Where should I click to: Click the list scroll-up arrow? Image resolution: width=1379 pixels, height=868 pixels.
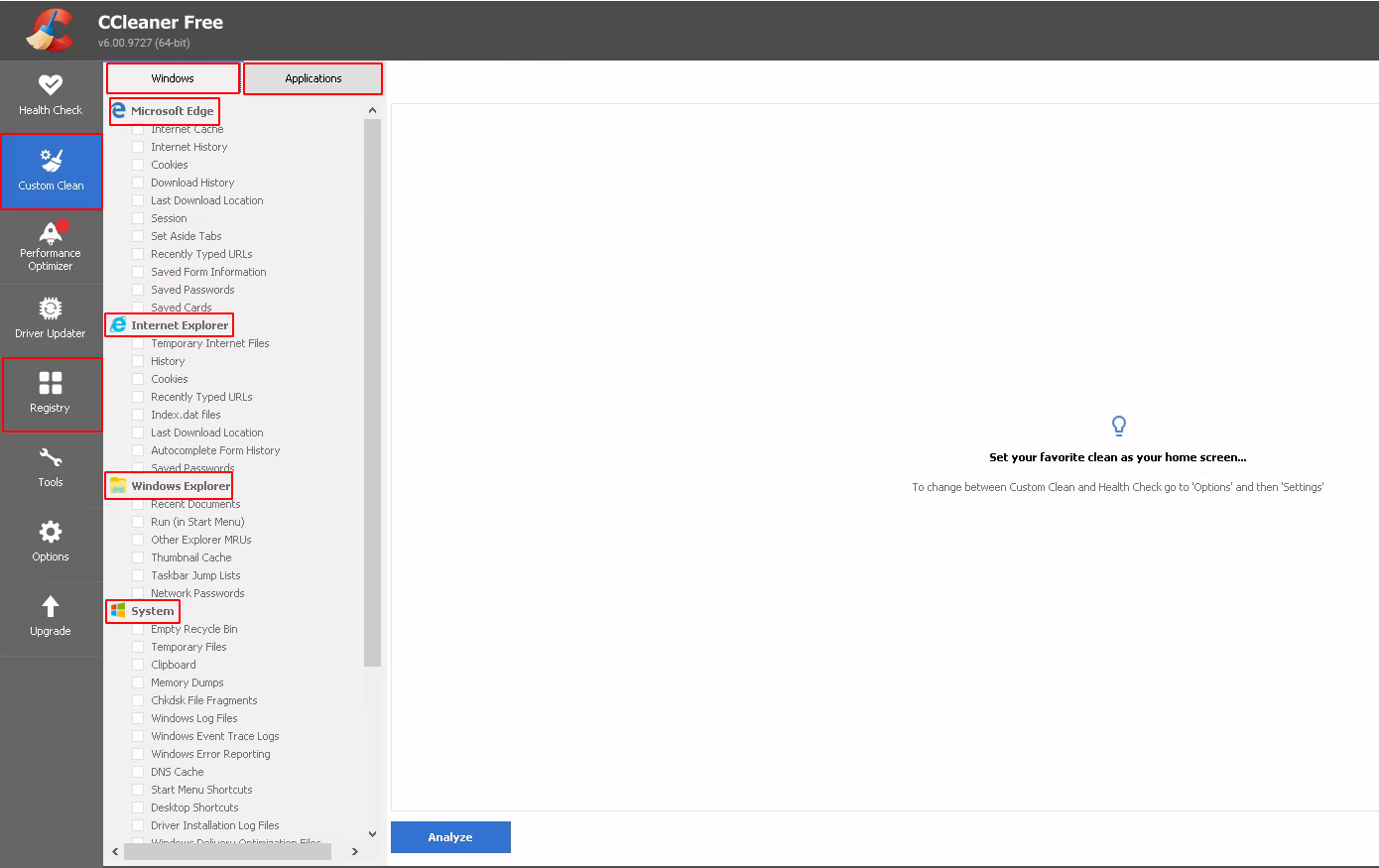click(x=373, y=110)
